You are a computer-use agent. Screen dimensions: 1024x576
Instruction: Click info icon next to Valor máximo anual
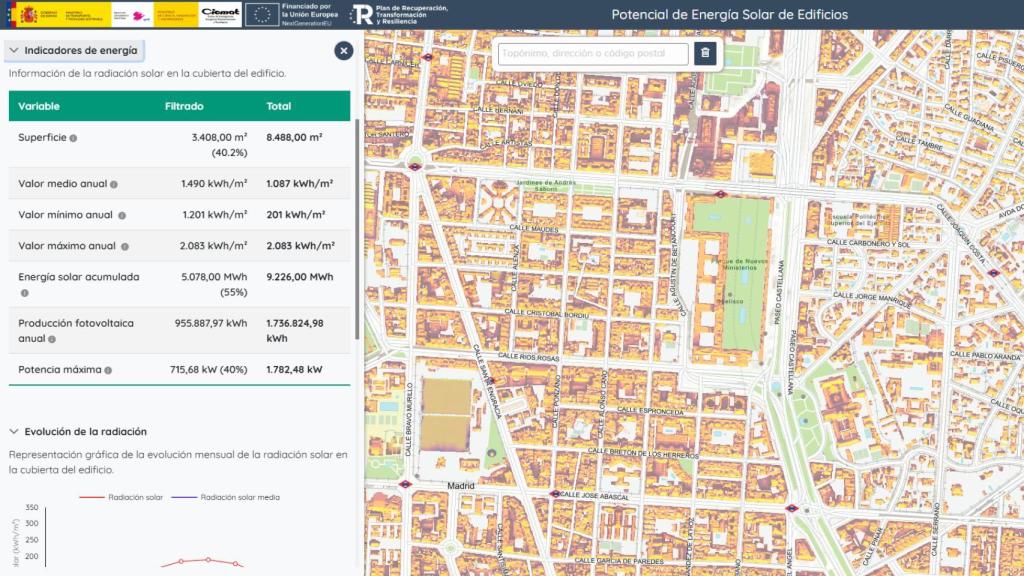(x=124, y=247)
